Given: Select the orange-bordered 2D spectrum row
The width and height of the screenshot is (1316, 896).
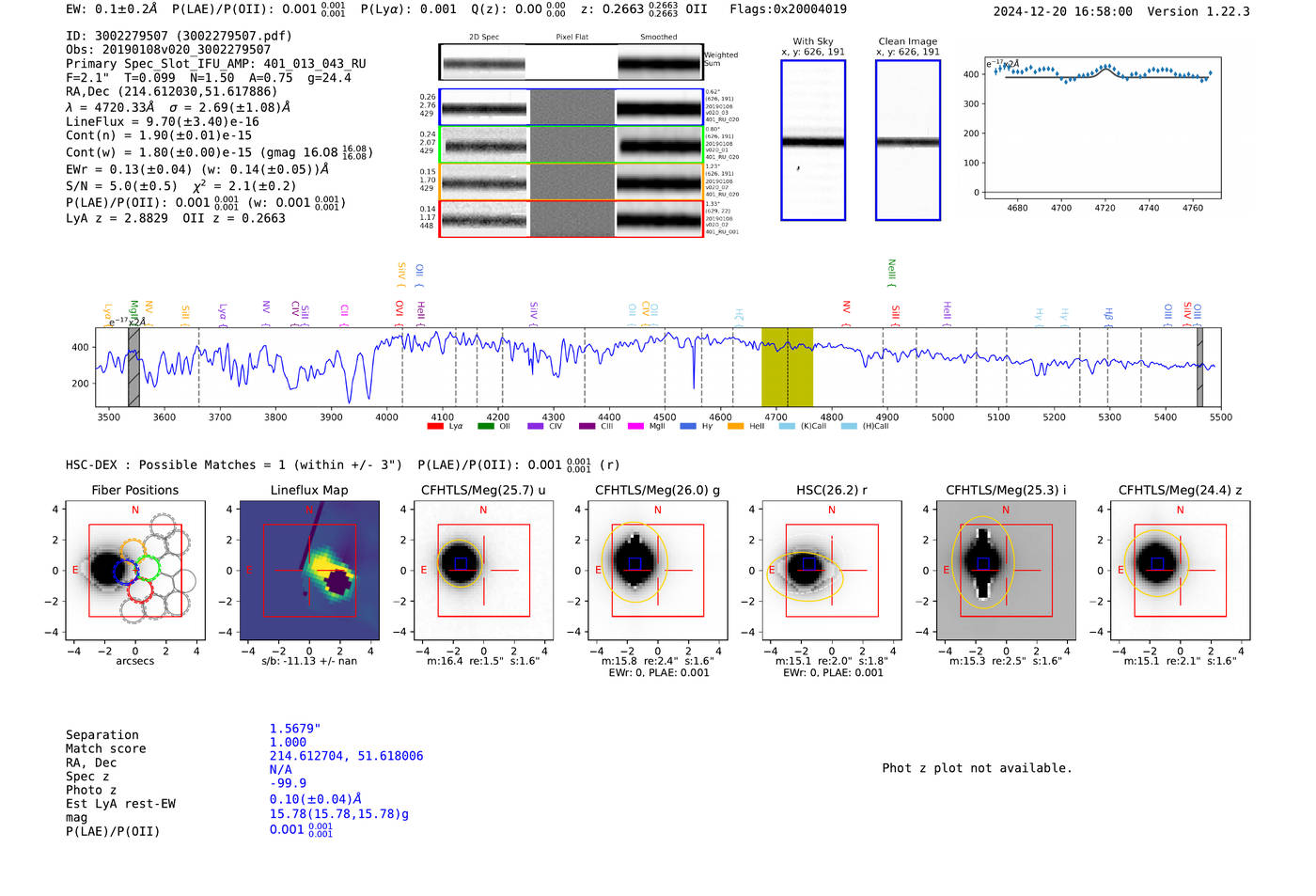Looking at the screenshot, I should point(572,181).
